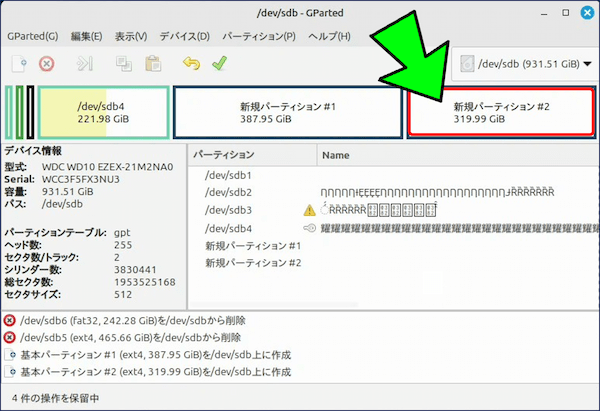Click the Delete partition toolbar icon
The image size is (600, 411).
pyautogui.click(x=46, y=63)
